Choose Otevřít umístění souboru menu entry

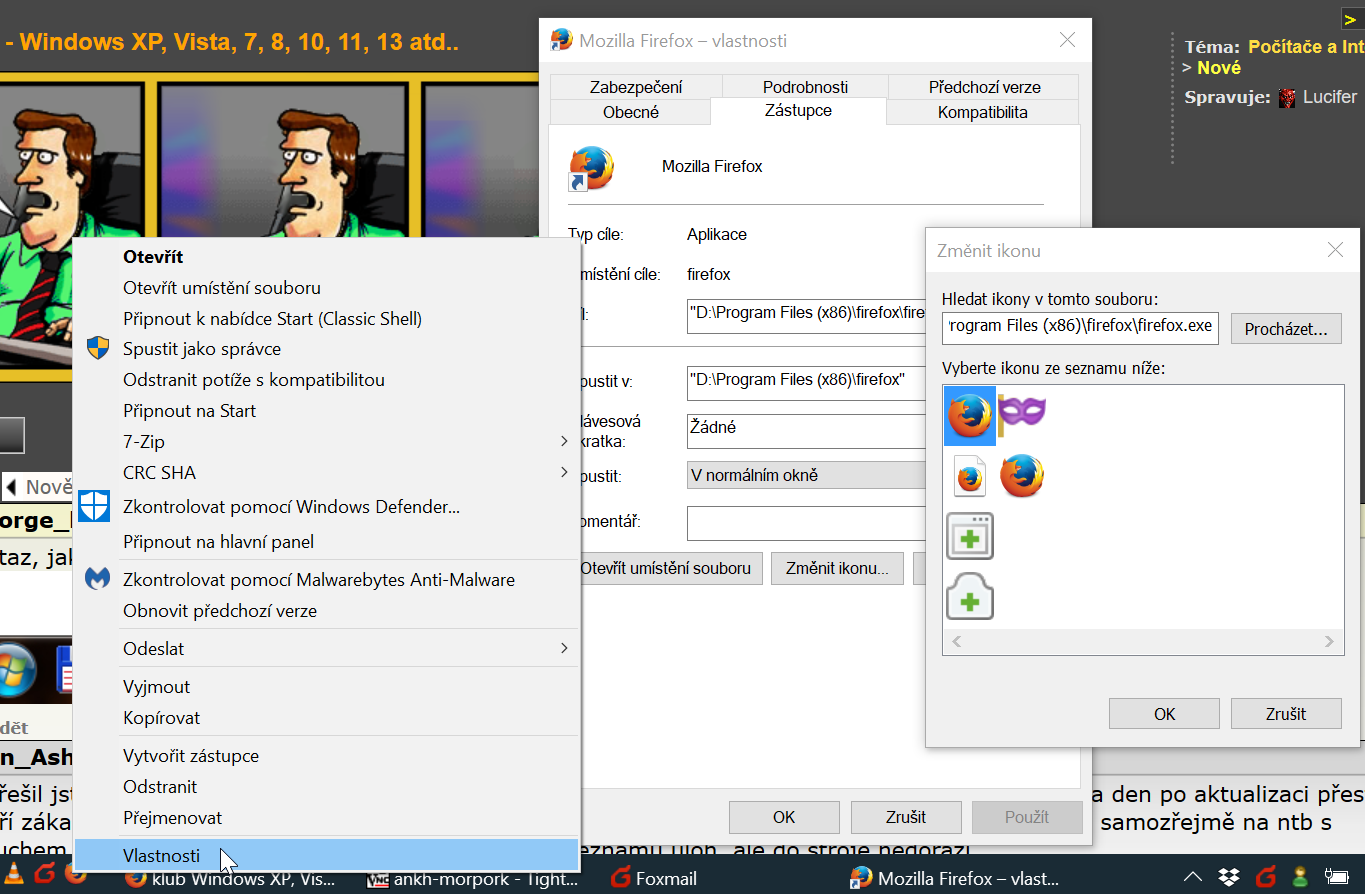[326, 287]
